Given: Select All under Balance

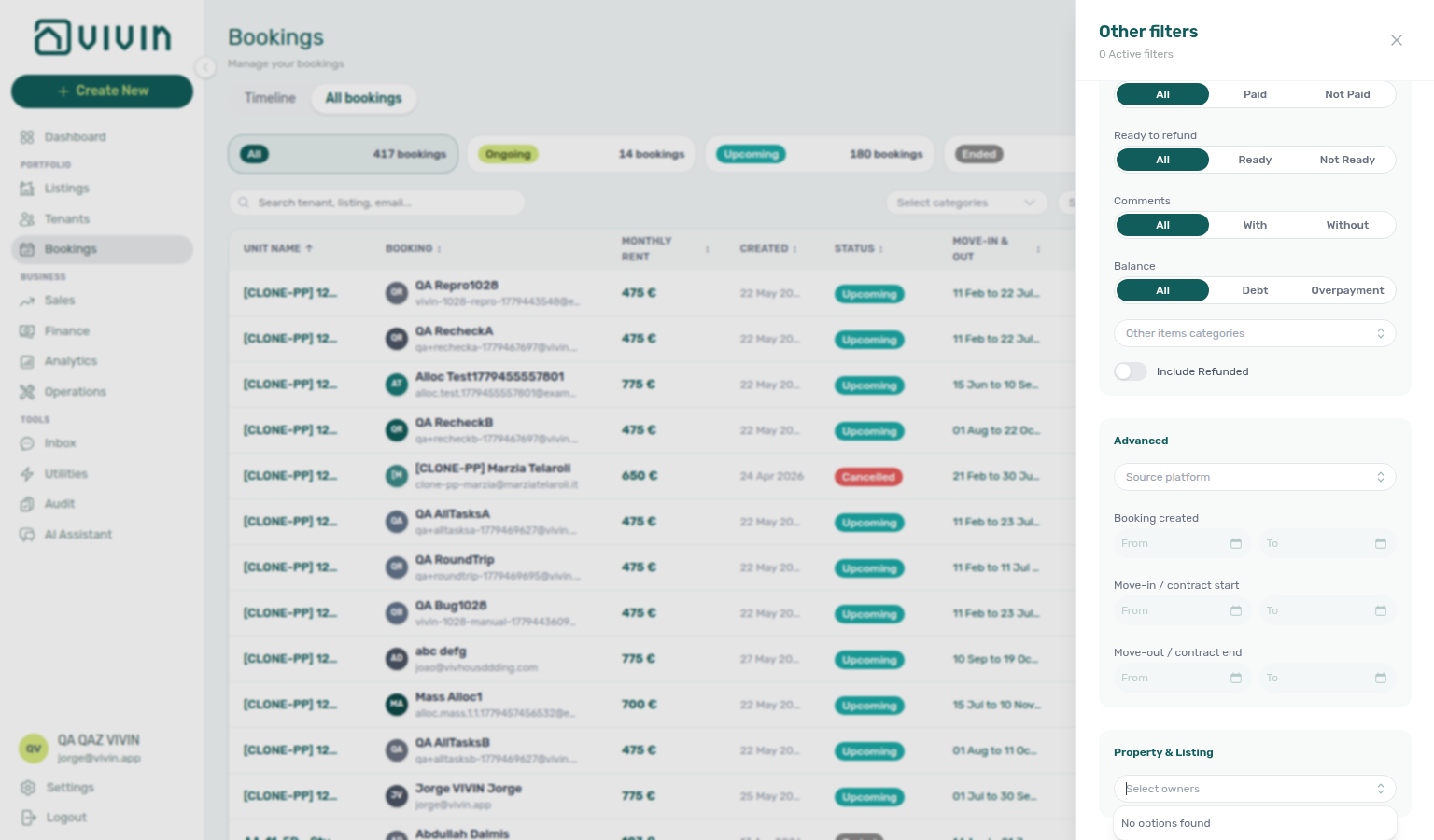Looking at the screenshot, I should 1162,290.
